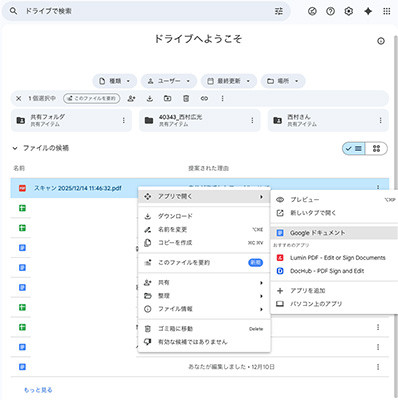Open options for 共有フォルダ folder

click(x=124, y=120)
